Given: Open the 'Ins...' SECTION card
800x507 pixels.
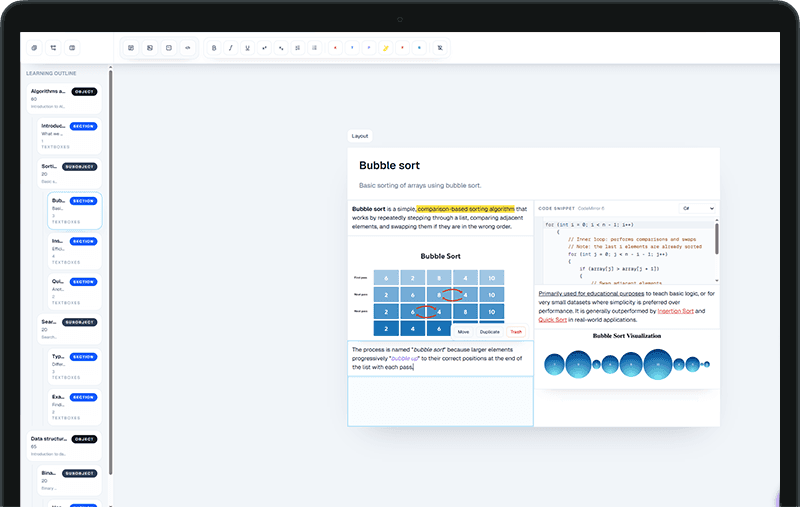Looking at the screenshot, I should (x=74, y=251).
